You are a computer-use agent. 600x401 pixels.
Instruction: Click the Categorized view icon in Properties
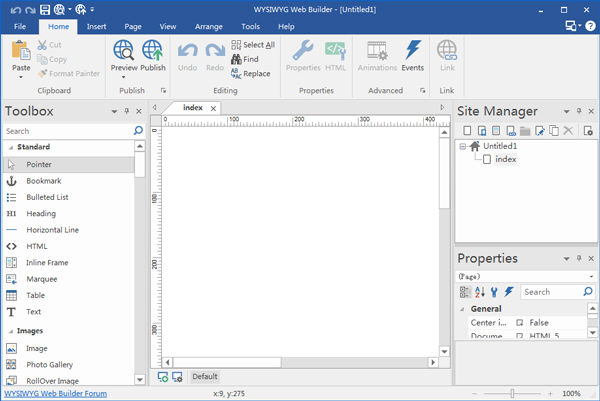point(465,292)
